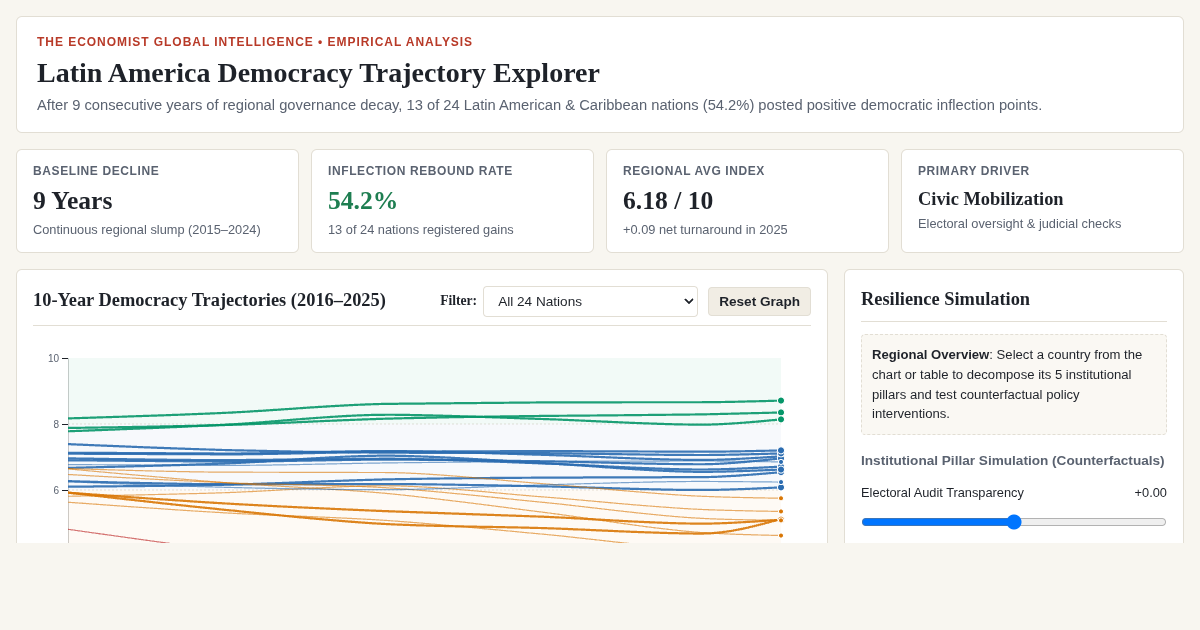Select the Baseline Decline 9 Years card
1200x630 pixels.
click(x=157, y=201)
